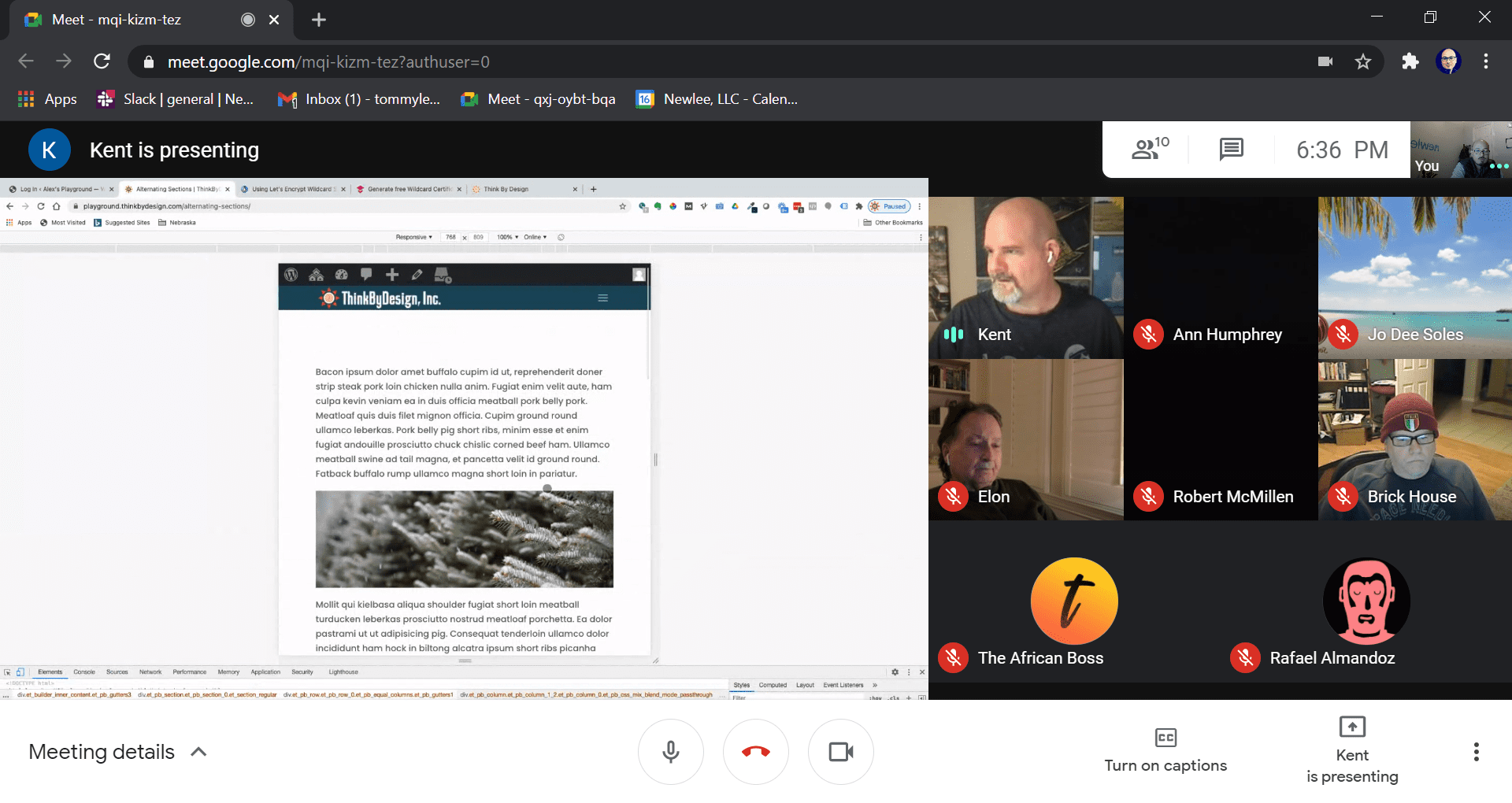Open the Chrome three-dot menu

(1485, 61)
